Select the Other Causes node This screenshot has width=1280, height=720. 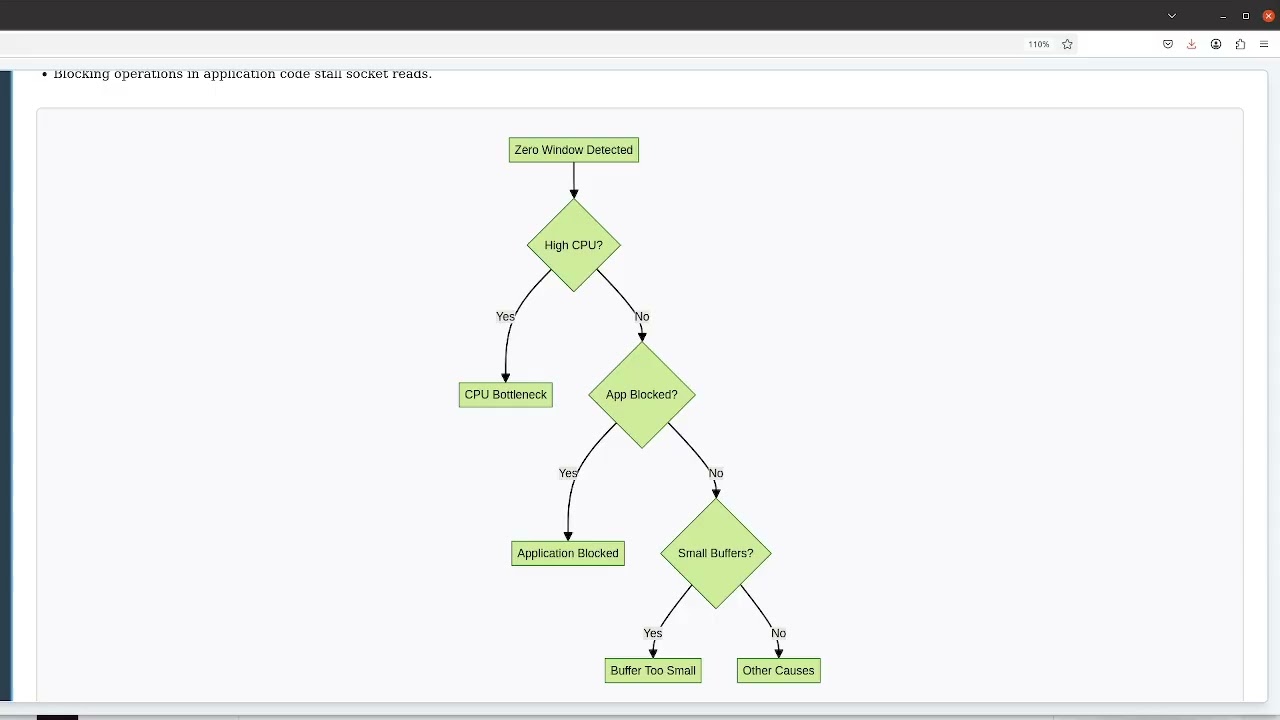pos(779,671)
